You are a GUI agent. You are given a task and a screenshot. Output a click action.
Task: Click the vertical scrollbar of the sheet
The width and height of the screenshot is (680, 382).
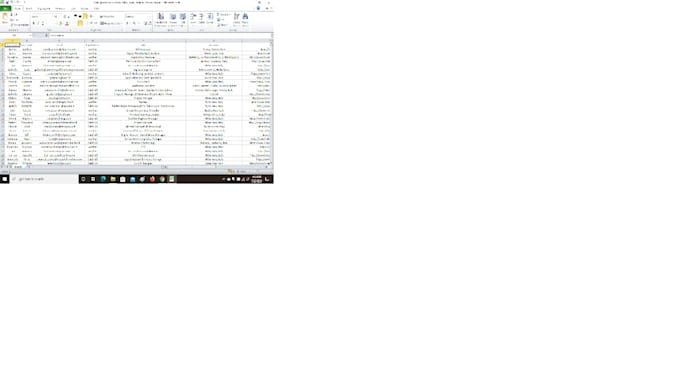(271, 102)
